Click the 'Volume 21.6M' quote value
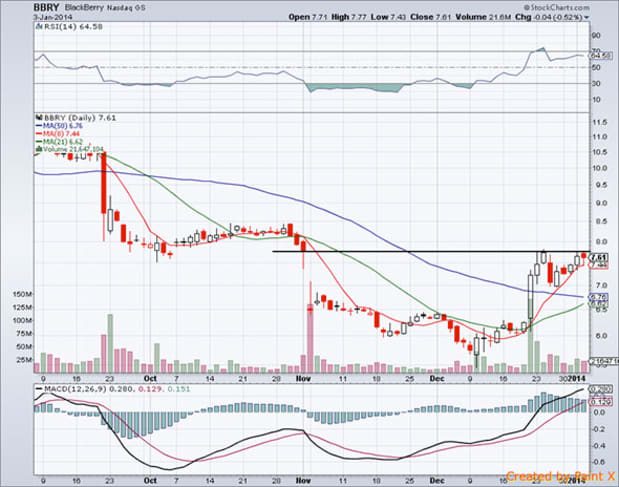This screenshot has height=487, width=619. [x=483, y=17]
